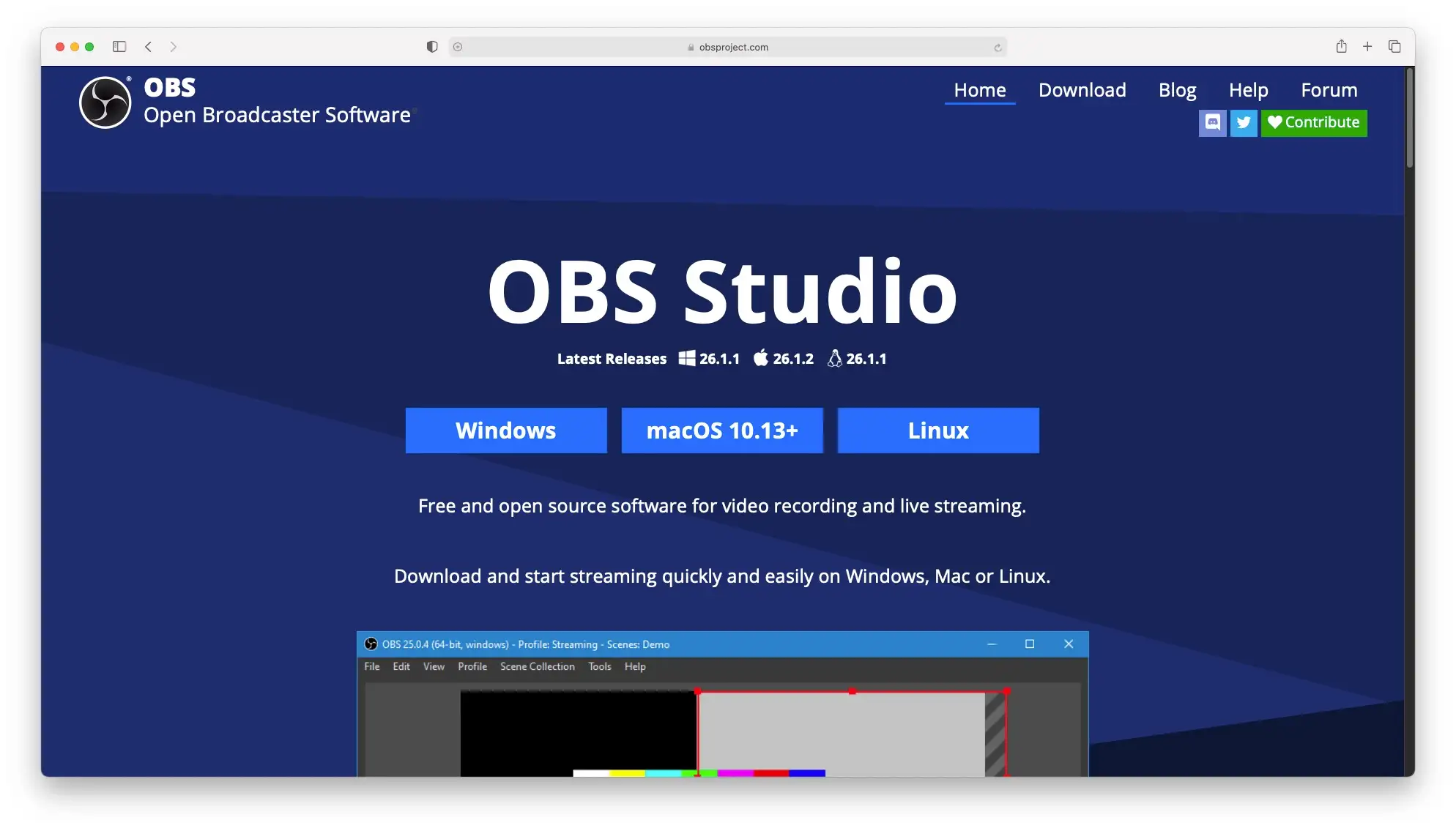This screenshot has height=831, width=1456.
Task: Click the Blog navigation link
Action: pos(1177,89)
